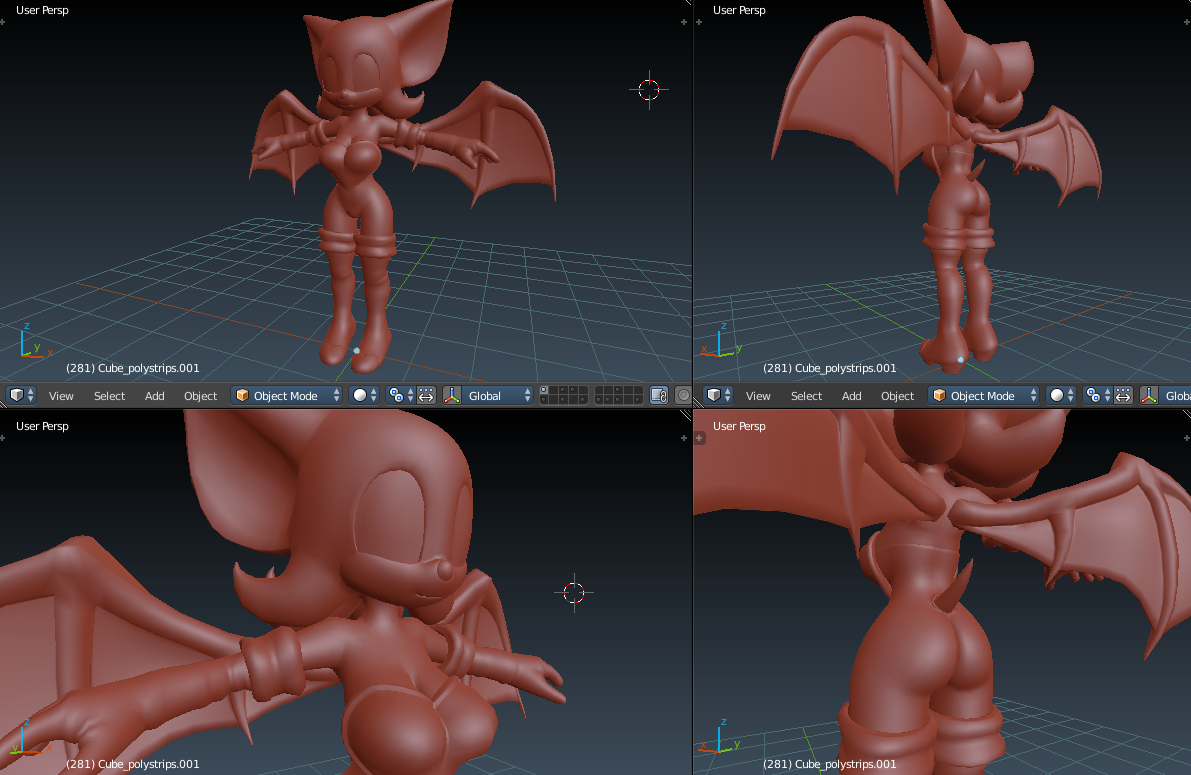Click the XYZ axis gizmo in top-right viewport
The height and width of the screenshot is (775, 1191).
coord(722,340)
